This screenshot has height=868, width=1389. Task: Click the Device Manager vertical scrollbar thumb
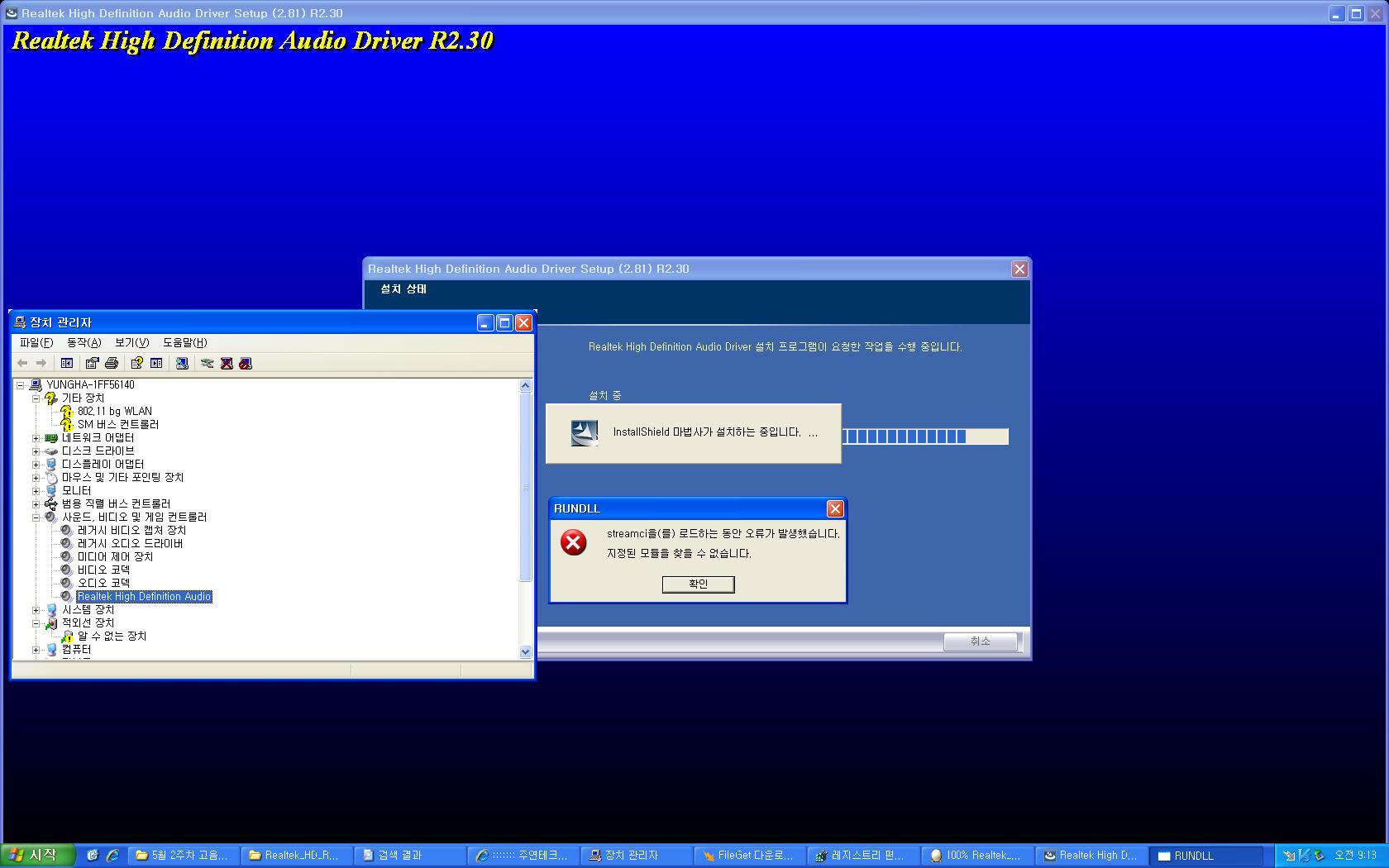pyautogui.click(x=525, y=487)
